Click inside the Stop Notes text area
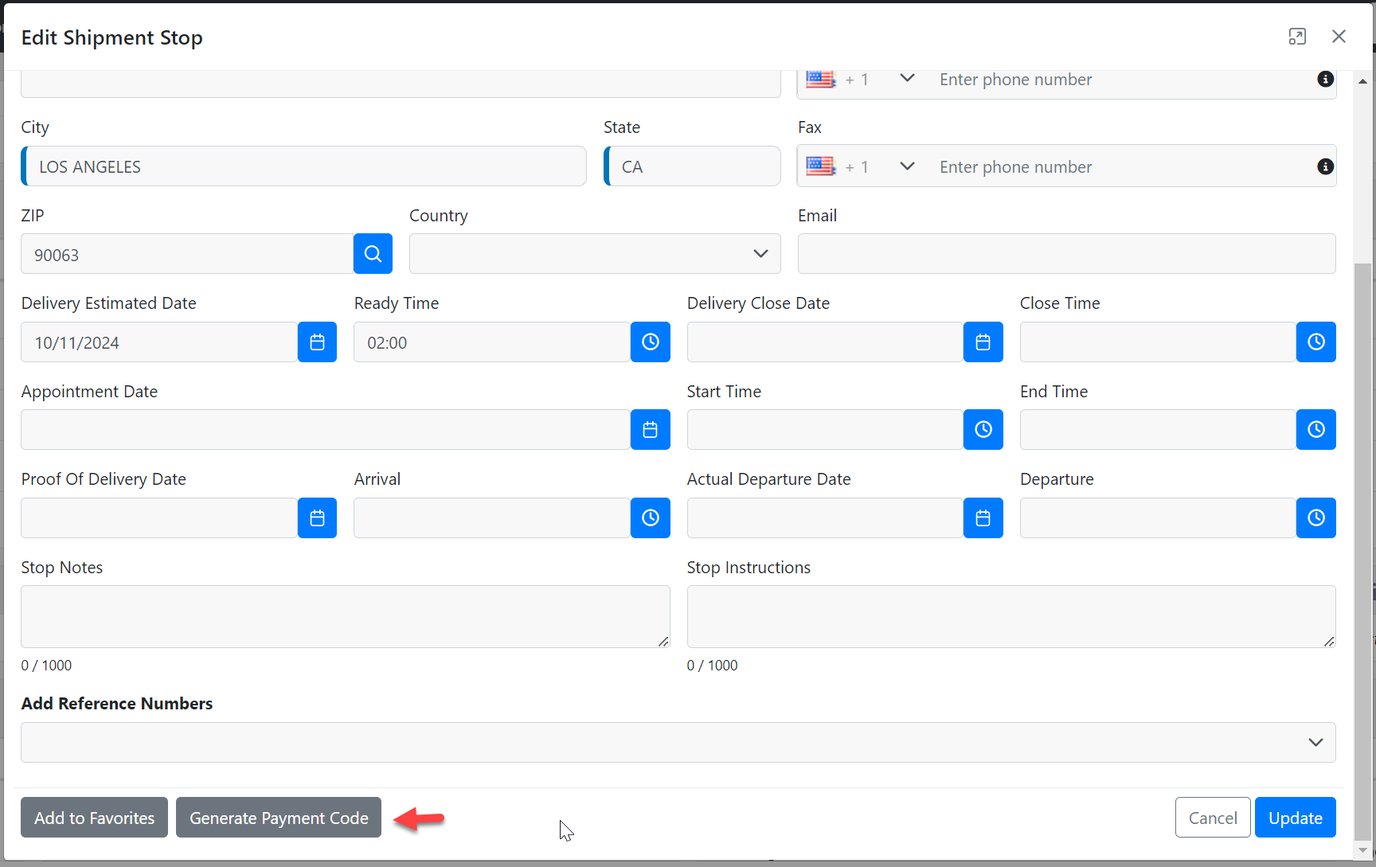Viewport: 1376px width, 867px height. click(x=345, y=616)
